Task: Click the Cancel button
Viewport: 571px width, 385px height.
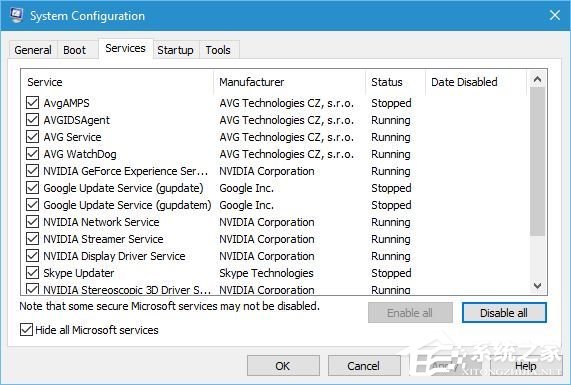Action: click(363, 366)
